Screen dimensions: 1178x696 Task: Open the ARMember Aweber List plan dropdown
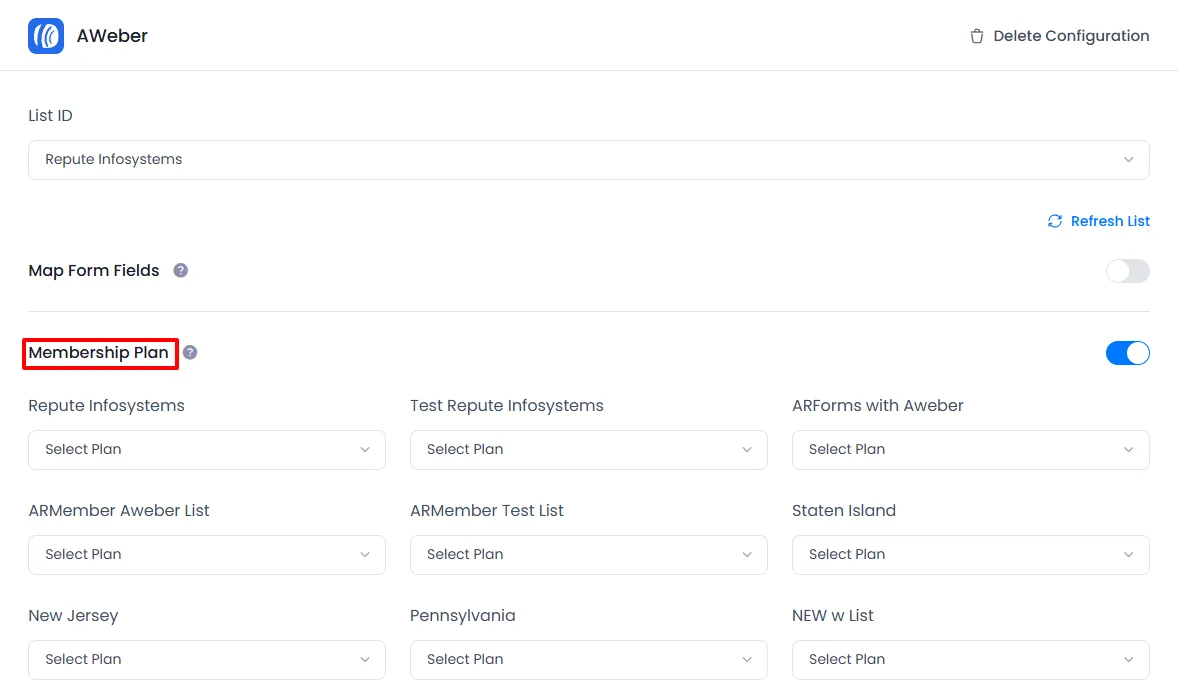(206, 555)
